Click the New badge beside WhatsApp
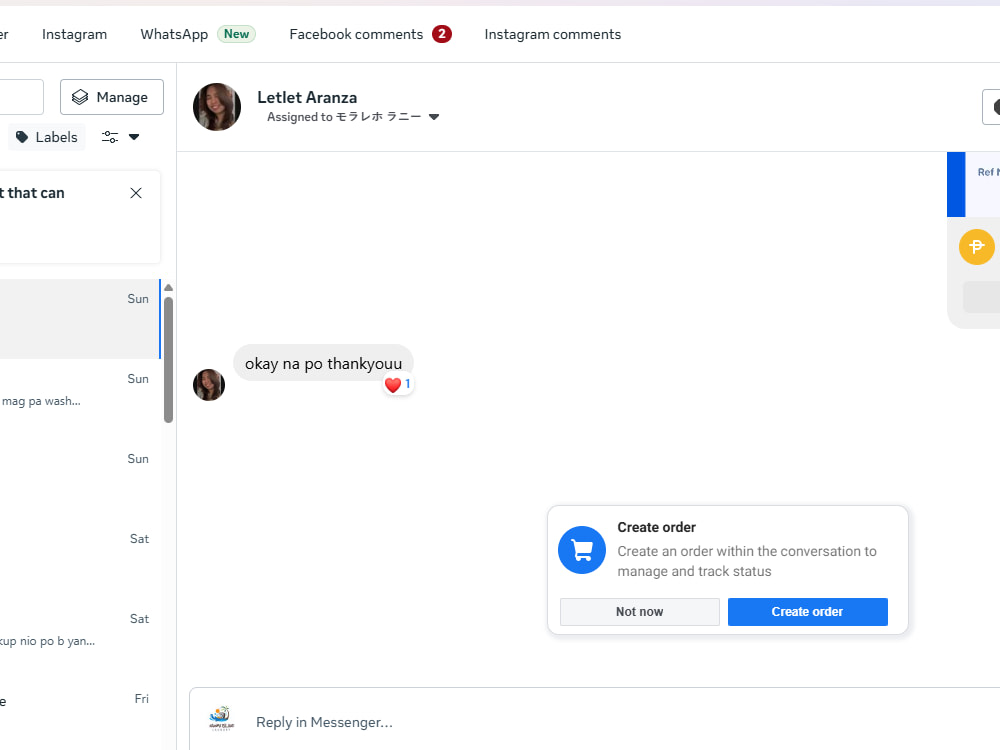Image resolution: width=1000 pixels, height=750 pixels. click(236, 34)
